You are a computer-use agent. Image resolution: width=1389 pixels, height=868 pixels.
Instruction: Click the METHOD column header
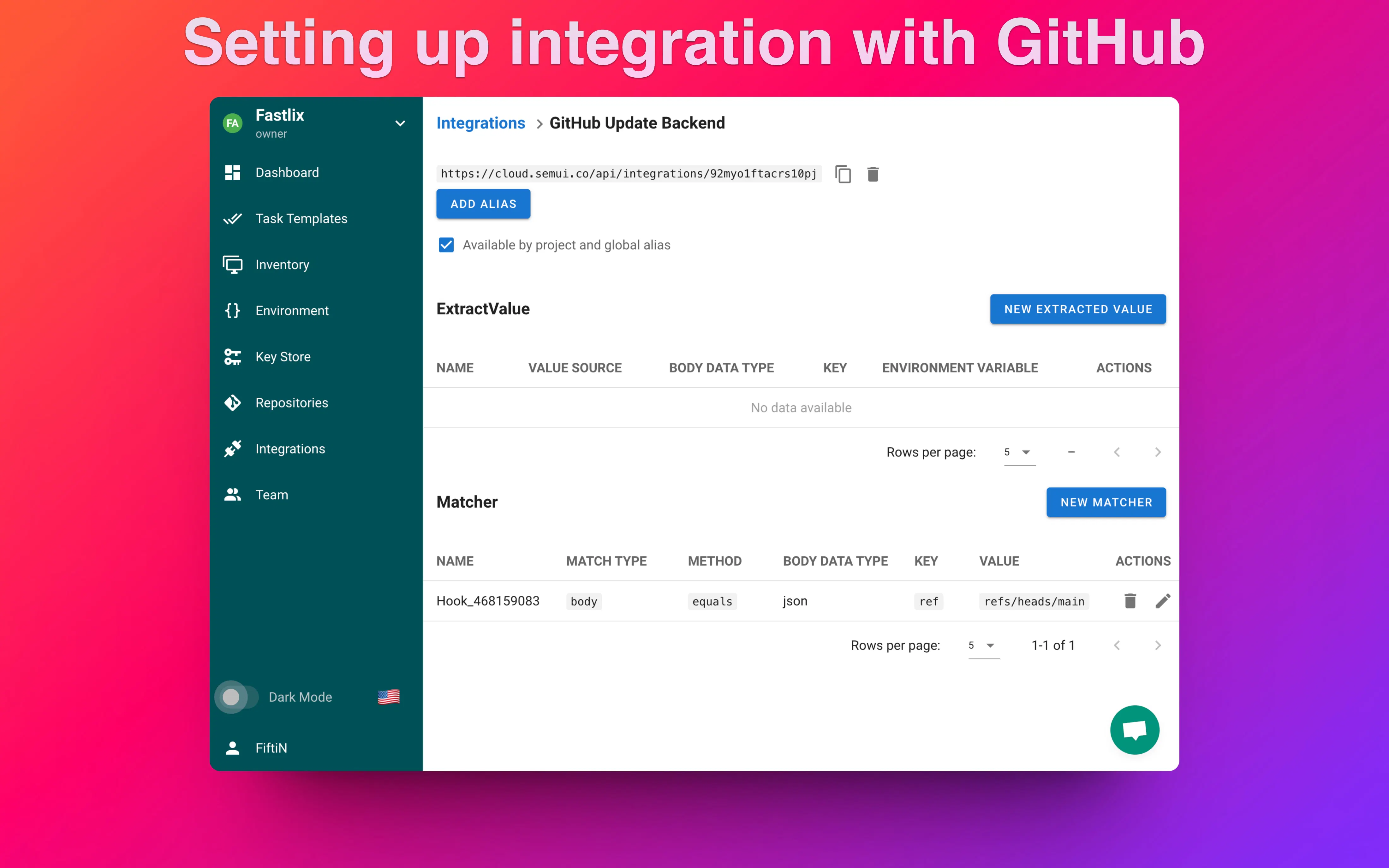coord(715,561)
